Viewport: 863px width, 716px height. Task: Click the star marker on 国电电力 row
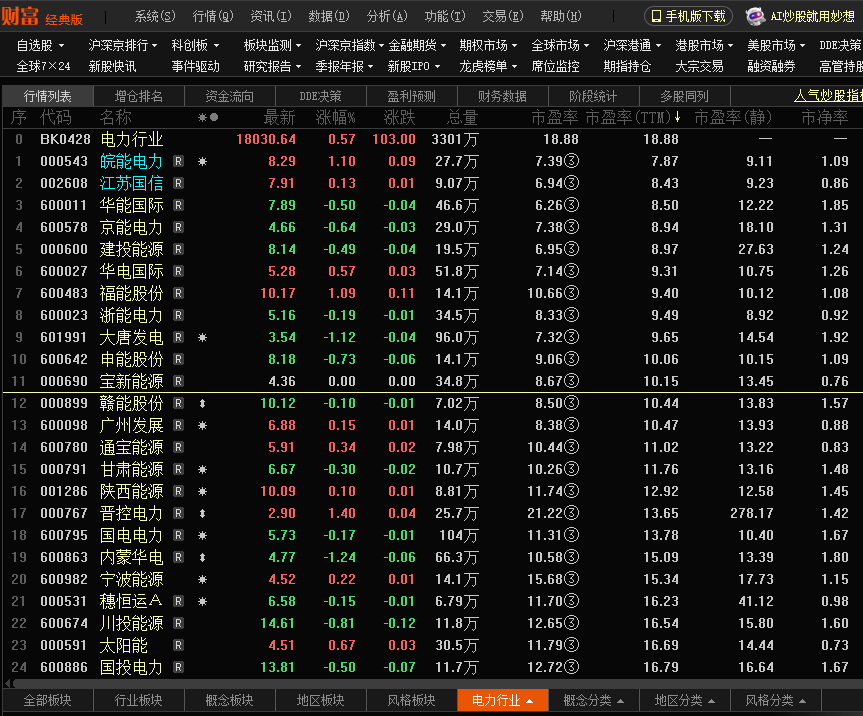pyautogui.click(x=203, y=535)
